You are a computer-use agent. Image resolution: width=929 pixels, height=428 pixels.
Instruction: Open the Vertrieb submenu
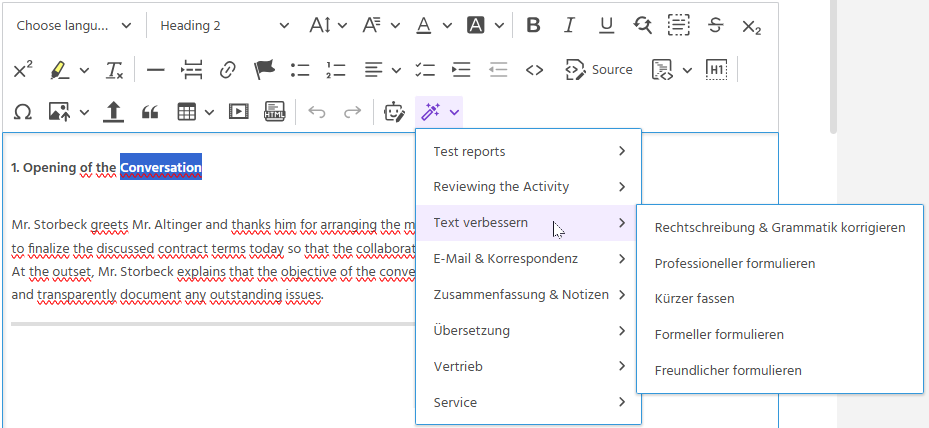pos(528,366)
